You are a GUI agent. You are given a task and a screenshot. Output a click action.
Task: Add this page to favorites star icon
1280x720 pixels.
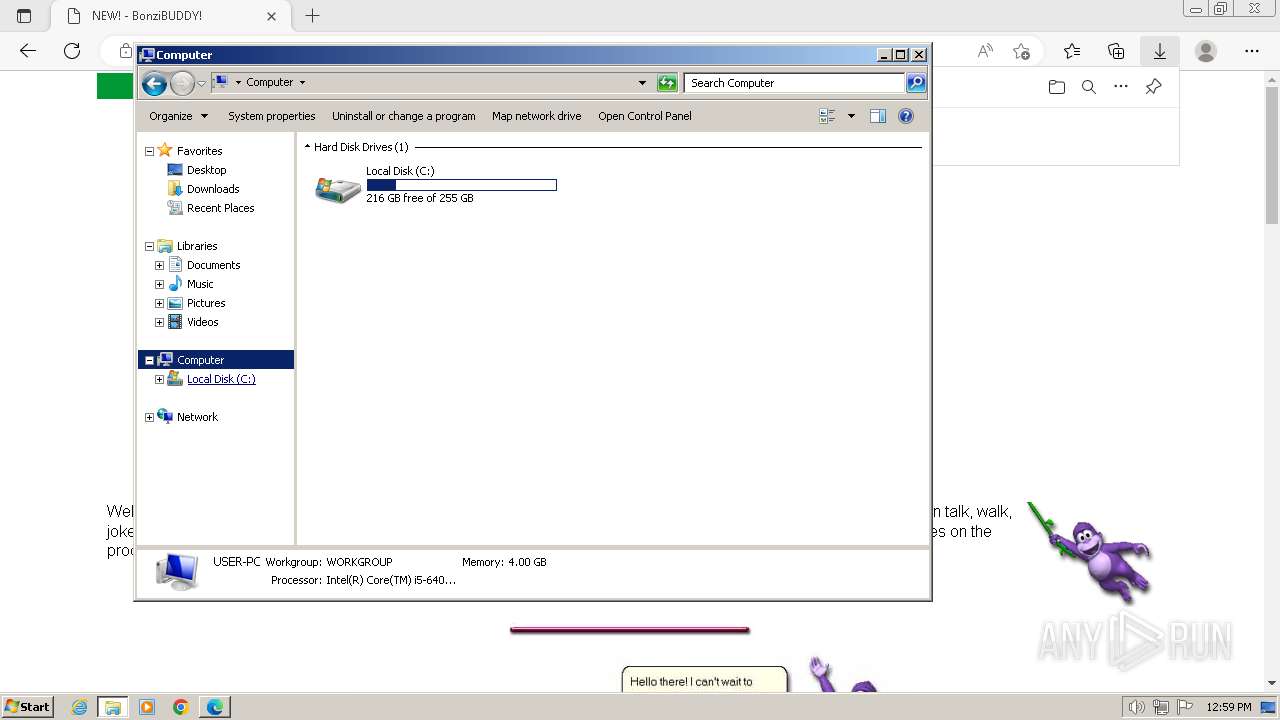(1021, 51)
